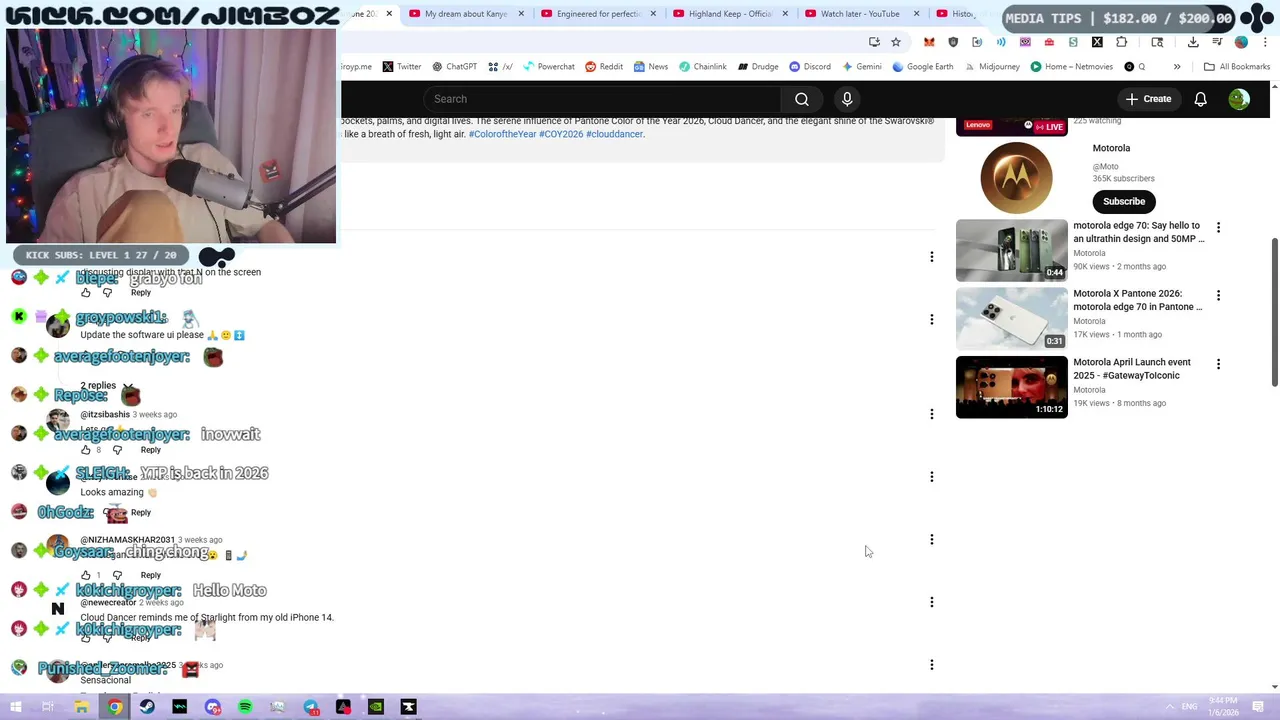Open News bookmark
This screenshot has width=1280, height=720.
click(x=651, y=67)
